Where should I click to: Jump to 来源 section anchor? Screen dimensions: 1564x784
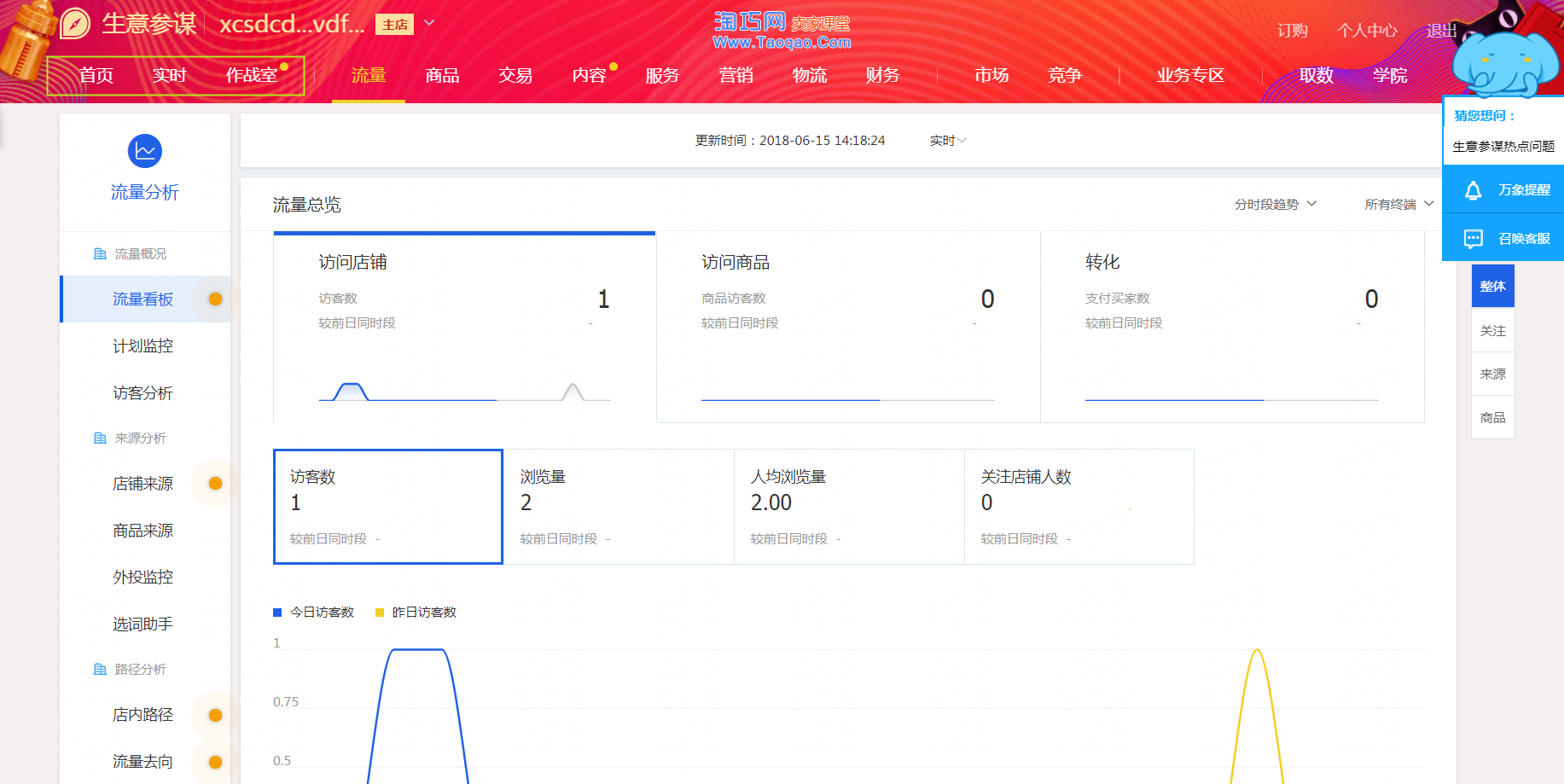pos(1492,375)
